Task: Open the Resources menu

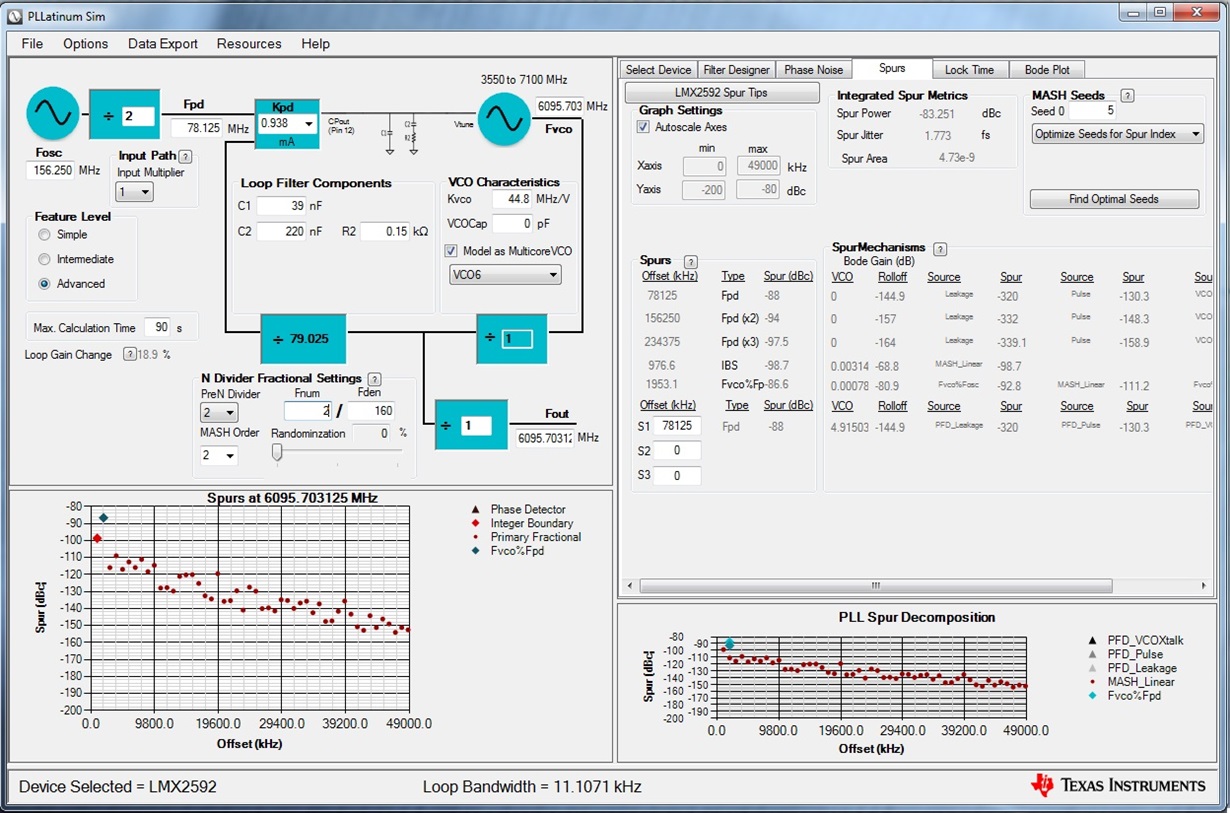Action: pyautogui.click(x=249, y=44)
